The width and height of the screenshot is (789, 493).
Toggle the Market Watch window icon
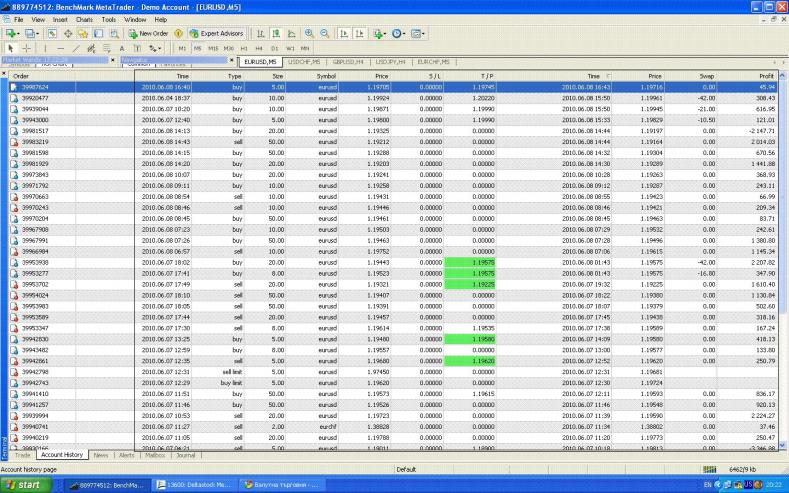(x=52, y=34)
